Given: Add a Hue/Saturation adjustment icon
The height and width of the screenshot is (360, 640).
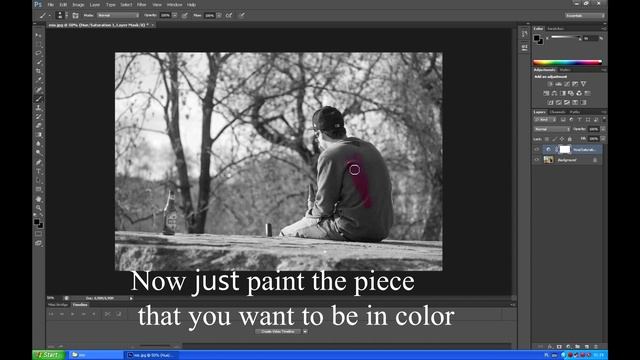Looking at the screenshot, I should point(546,93).
